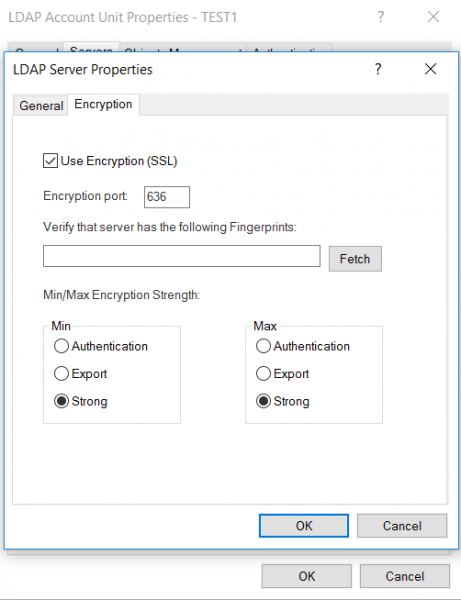Switch to the General tab
Viewport: 461px width, 600px height.
[41, 106]
